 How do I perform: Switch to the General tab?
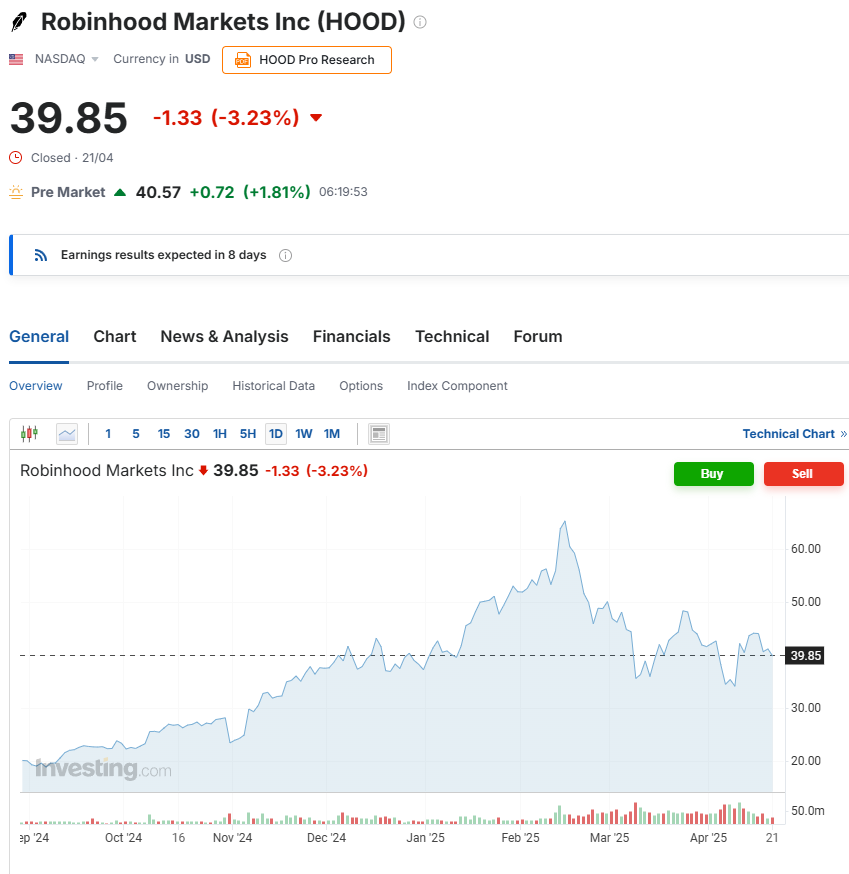click(x=39, y=337)
